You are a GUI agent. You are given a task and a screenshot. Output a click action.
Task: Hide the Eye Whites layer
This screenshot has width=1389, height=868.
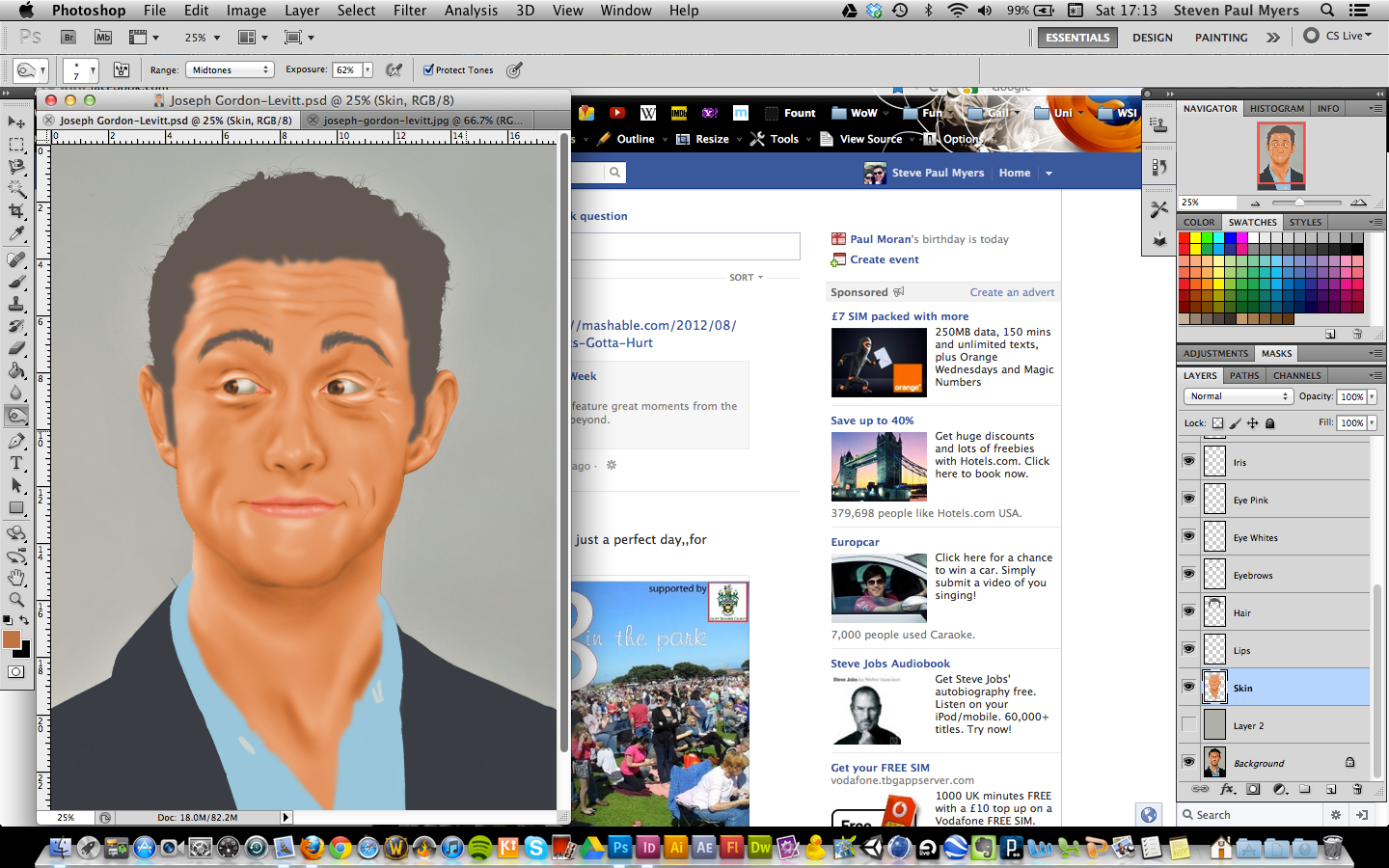1188,536
